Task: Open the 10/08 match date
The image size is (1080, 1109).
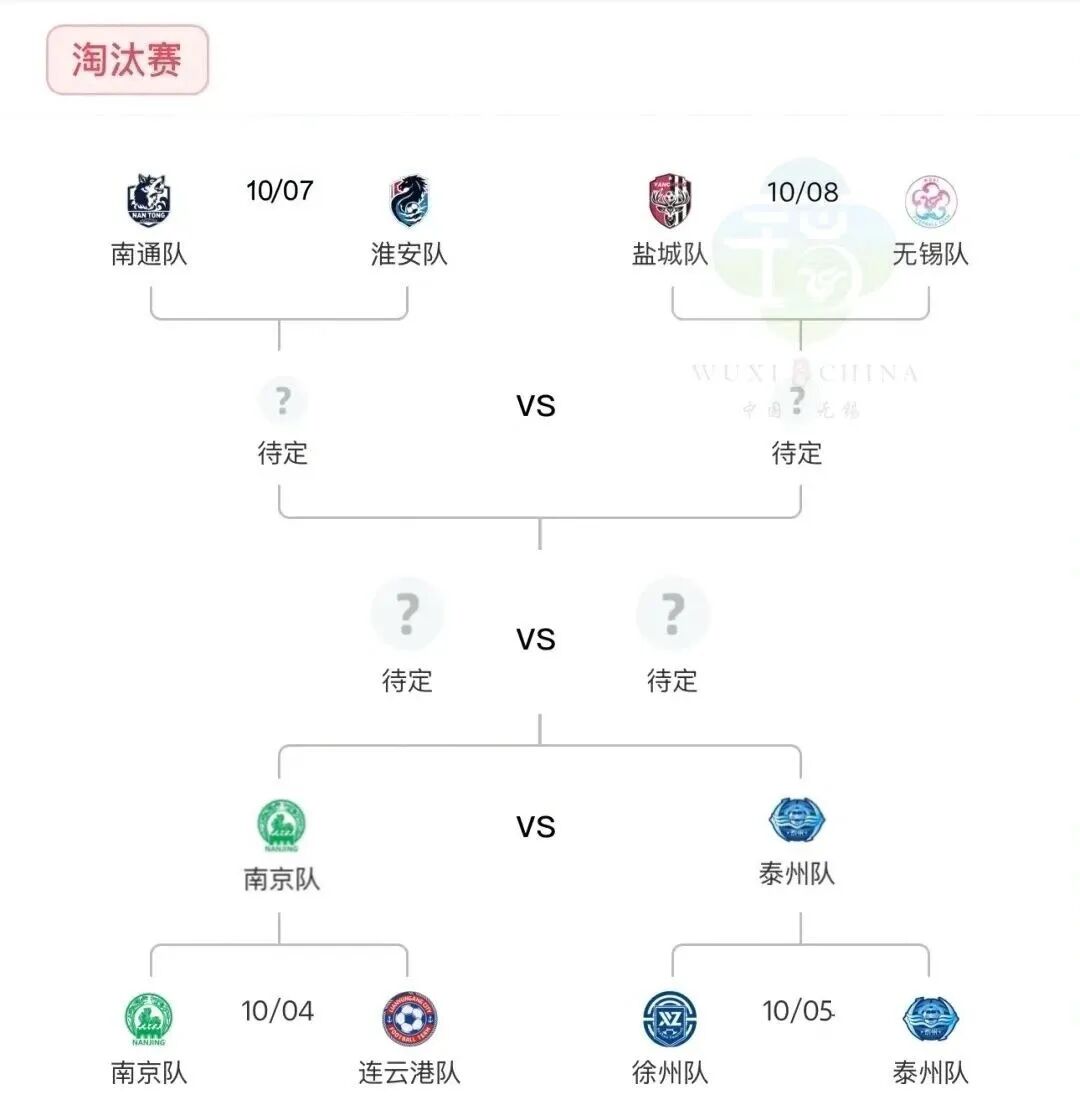Action: 802,191
